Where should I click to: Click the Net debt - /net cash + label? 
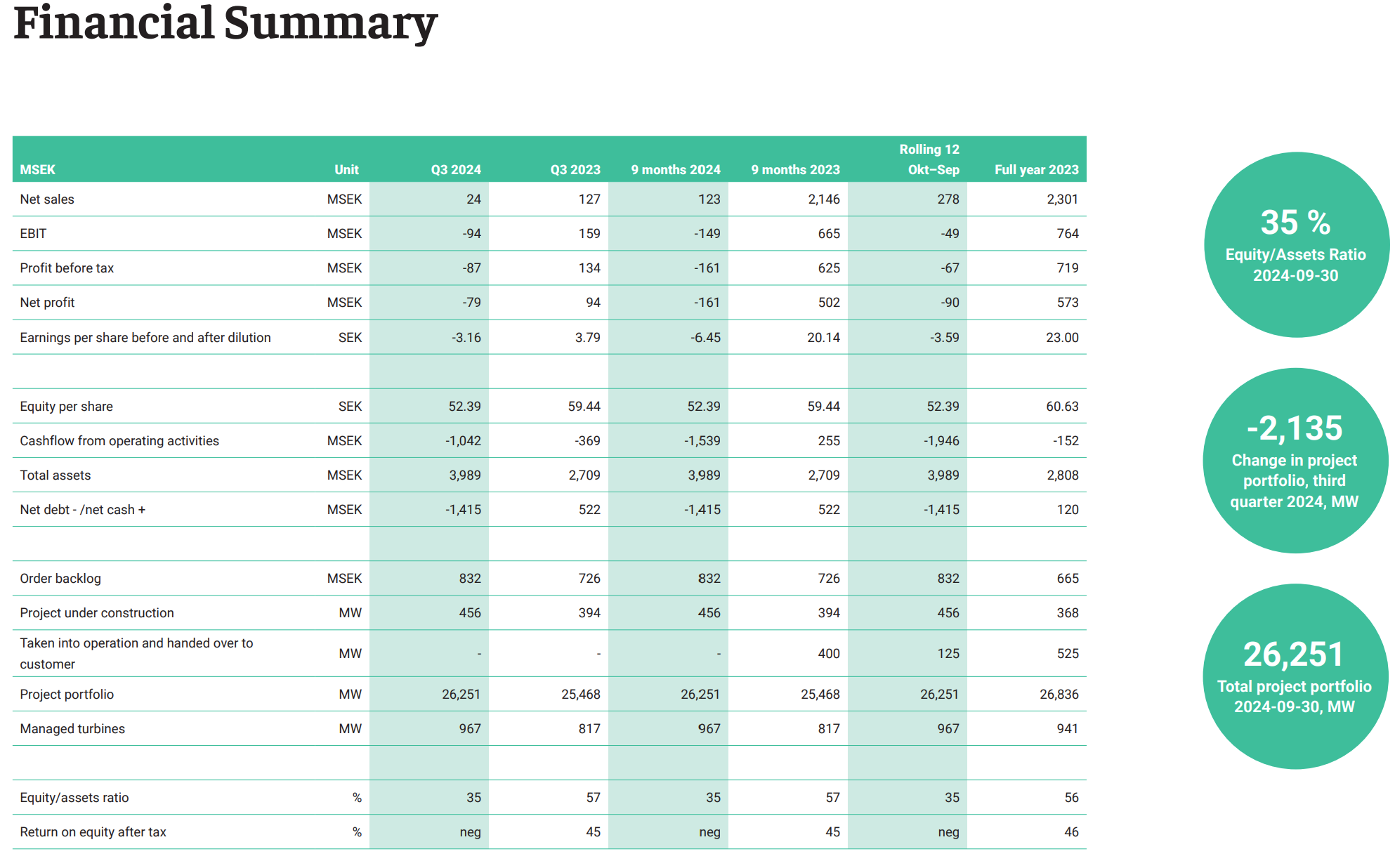[x=83, y=510]
